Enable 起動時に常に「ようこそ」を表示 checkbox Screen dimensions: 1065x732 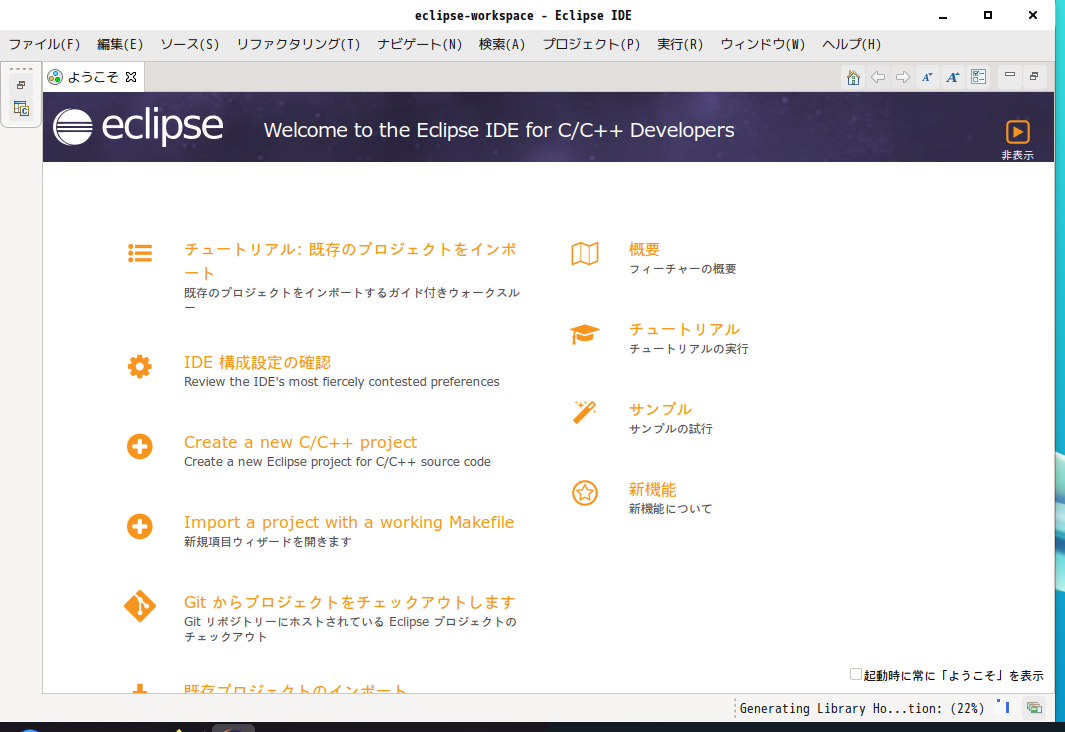[x=856, y=674]
